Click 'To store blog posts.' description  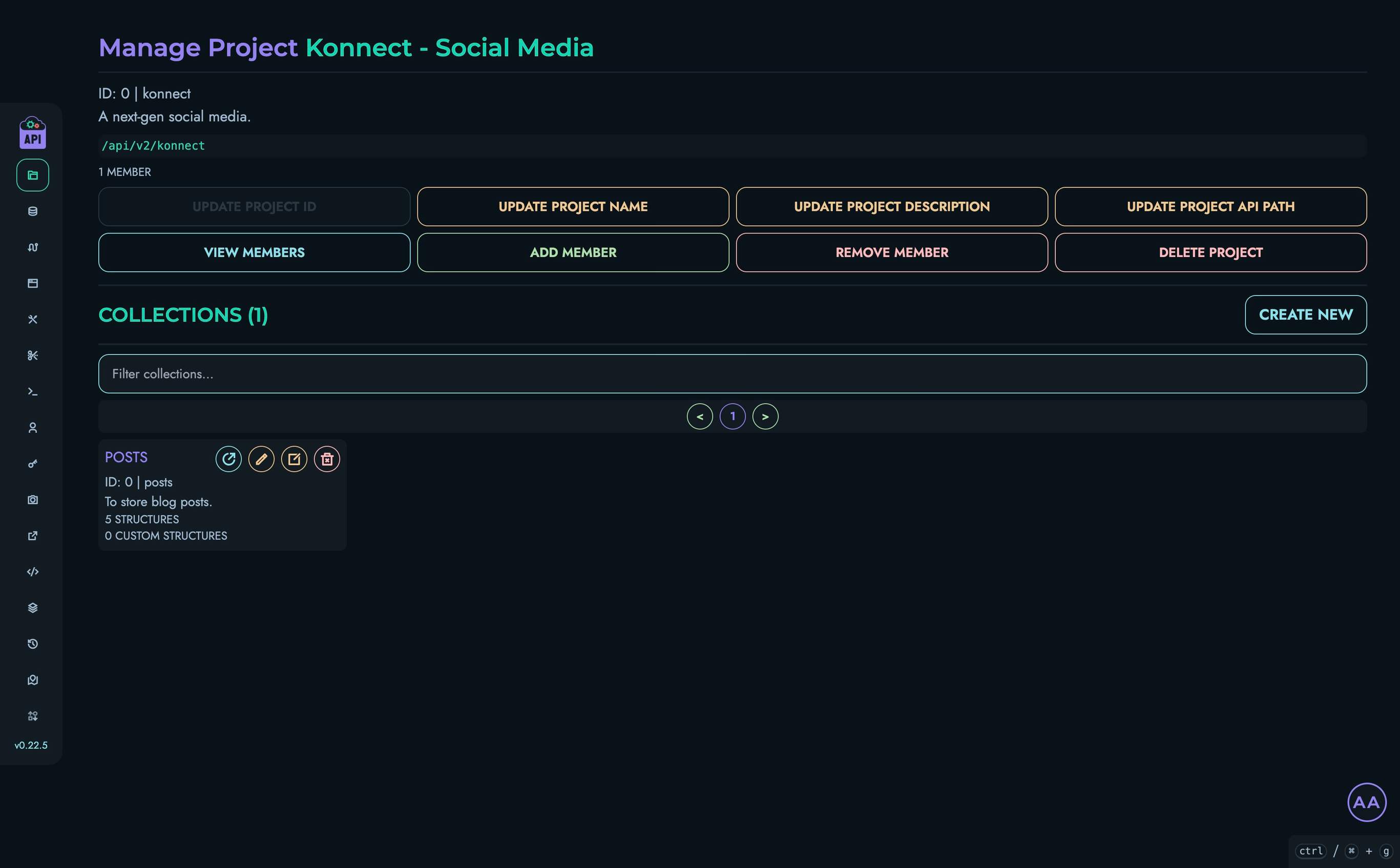158,502
